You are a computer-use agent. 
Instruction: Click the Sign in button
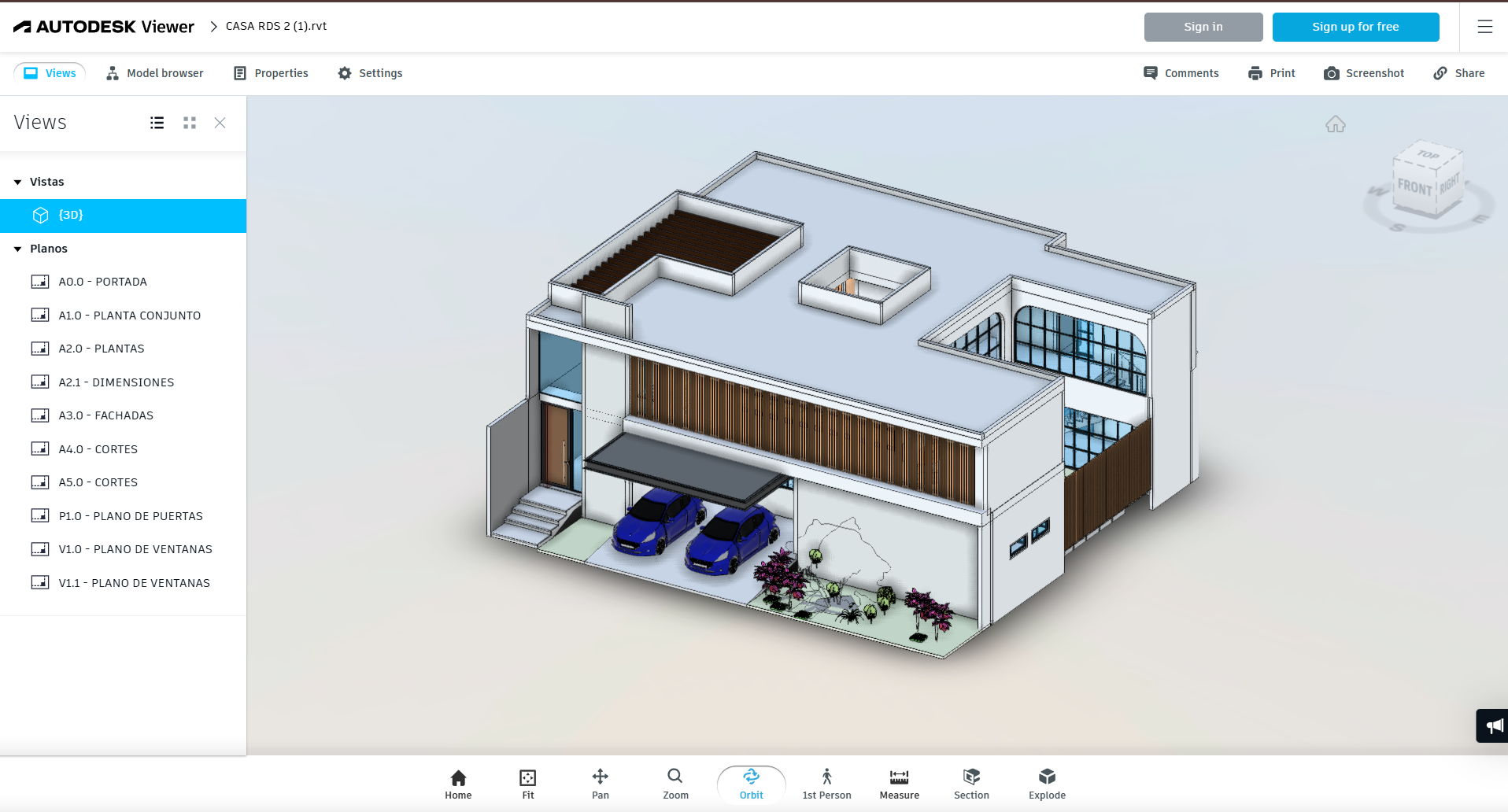(x=1203, y=27)
